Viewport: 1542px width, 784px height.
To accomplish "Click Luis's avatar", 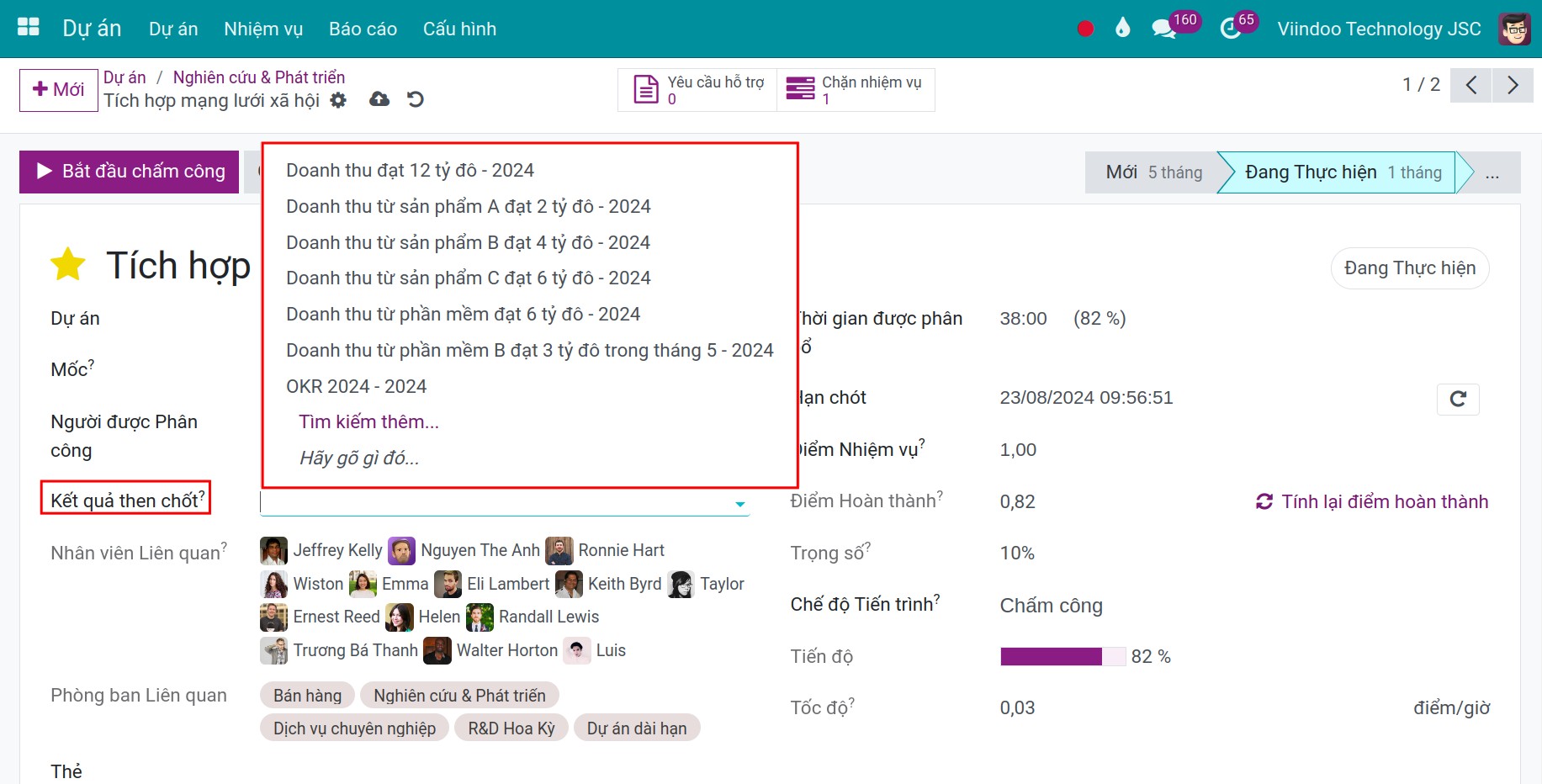I will [x=577, y=650].
